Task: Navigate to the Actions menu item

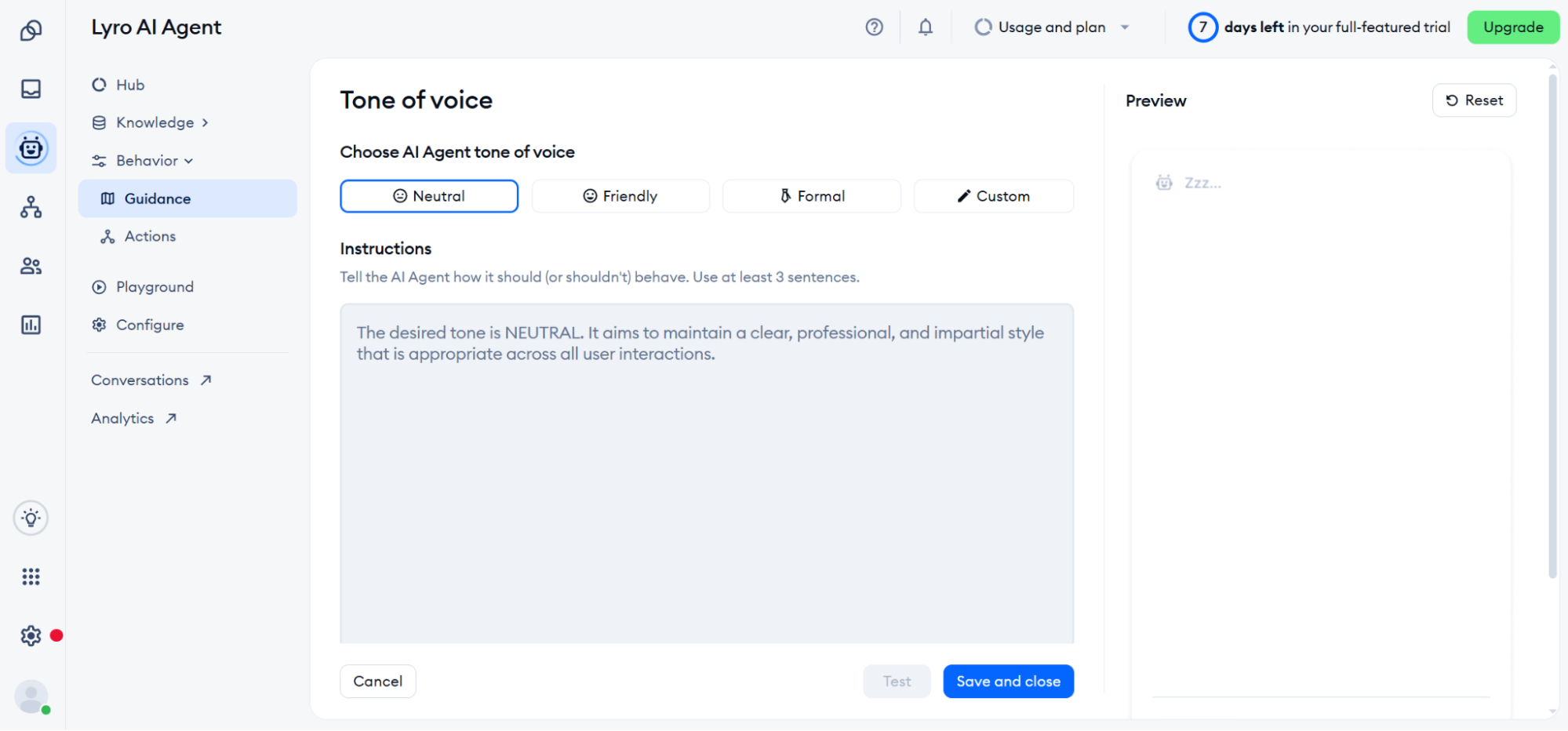Action: pyautogui.click(x=148, y=236)
